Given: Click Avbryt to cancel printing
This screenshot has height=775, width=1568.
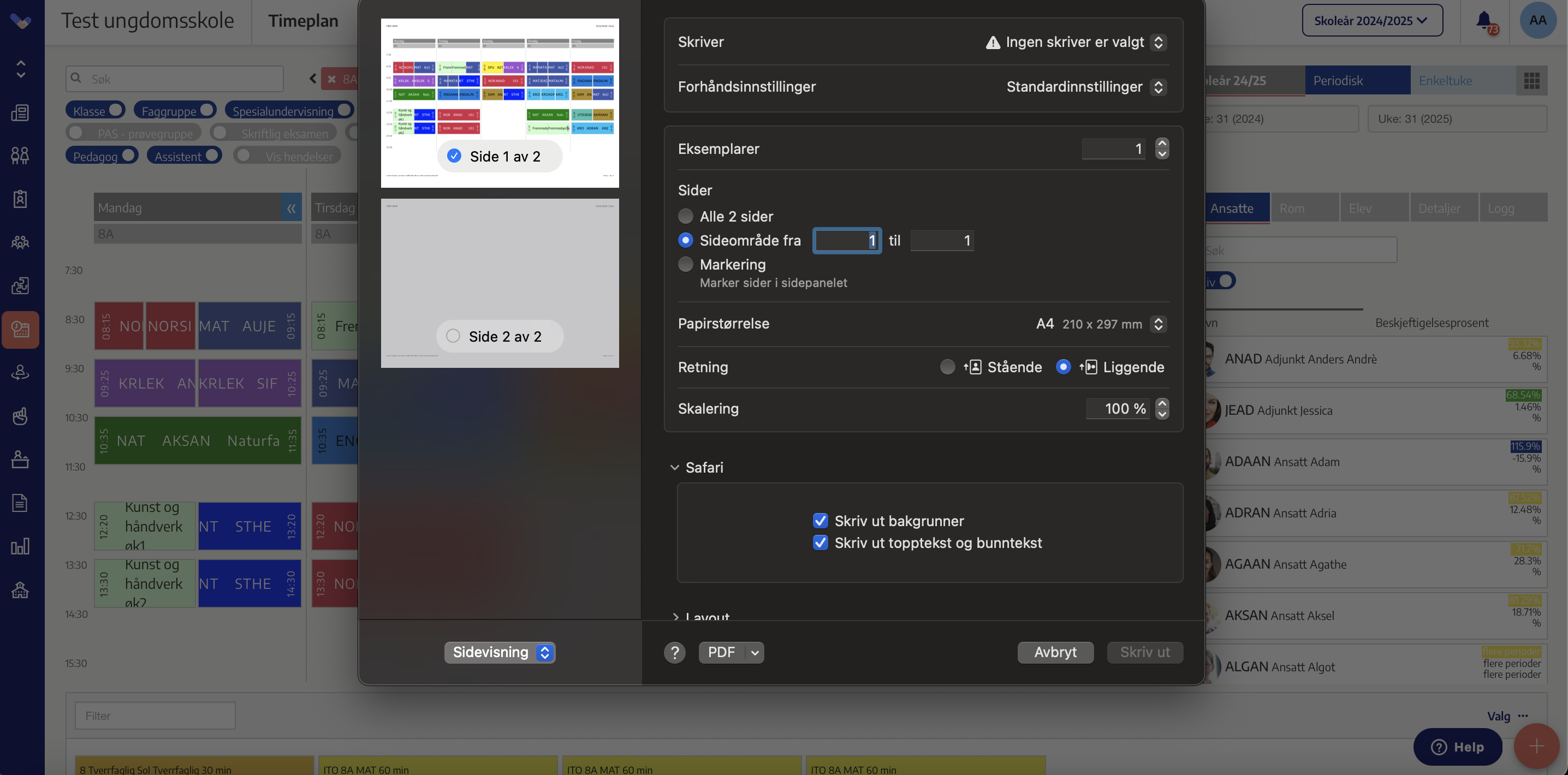Looking at the screenshot, I should [1055, 652].
